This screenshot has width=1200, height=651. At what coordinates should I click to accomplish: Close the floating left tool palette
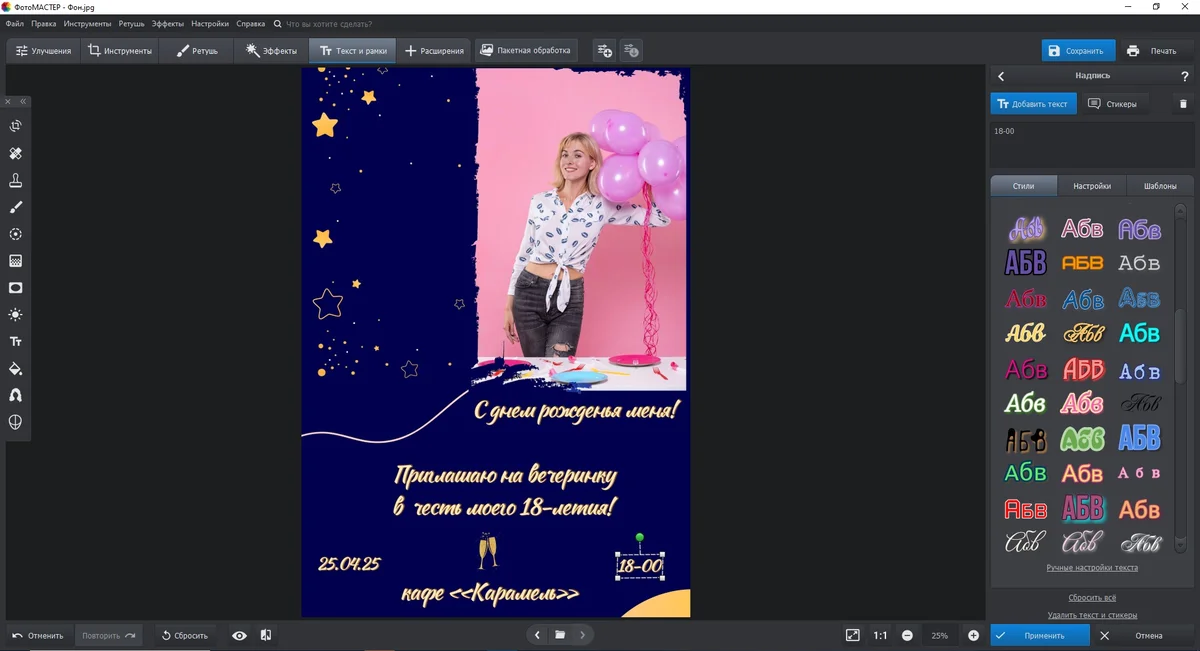9,101
